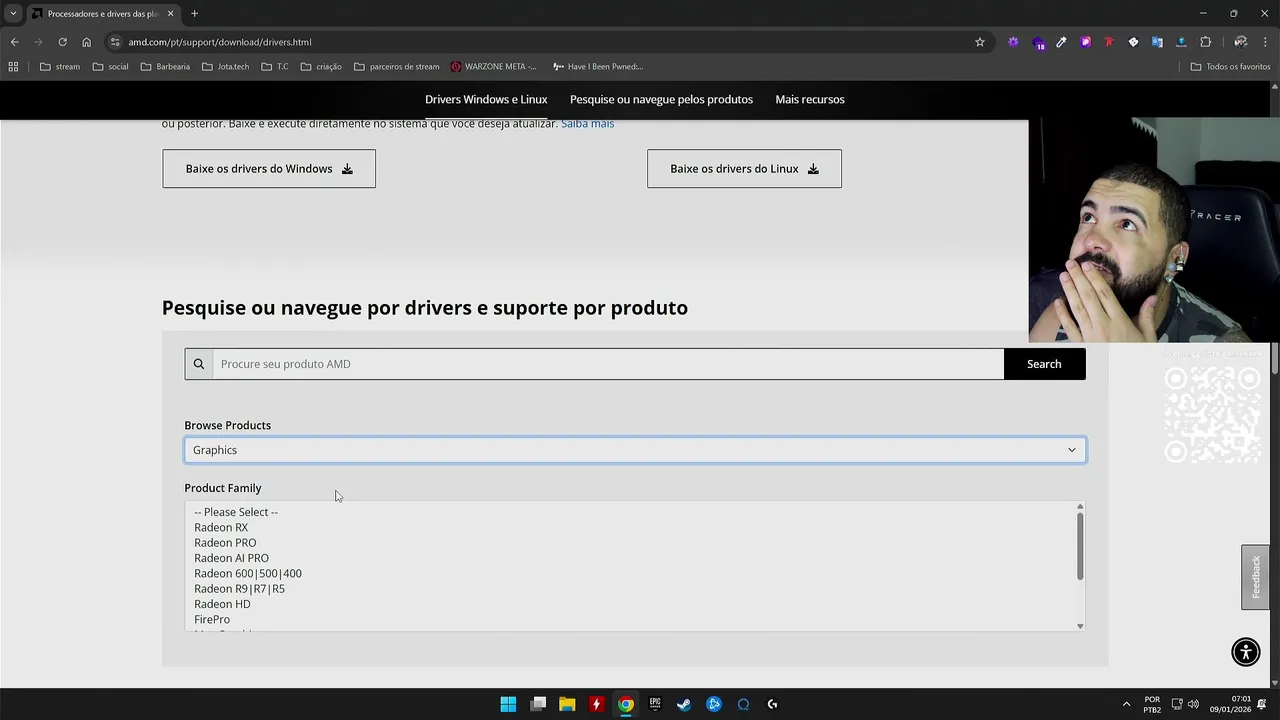Select Radeon AI PRO product family
Image resolution: width=1280 pixels, height=720 pixels.
tap(231, 558)
